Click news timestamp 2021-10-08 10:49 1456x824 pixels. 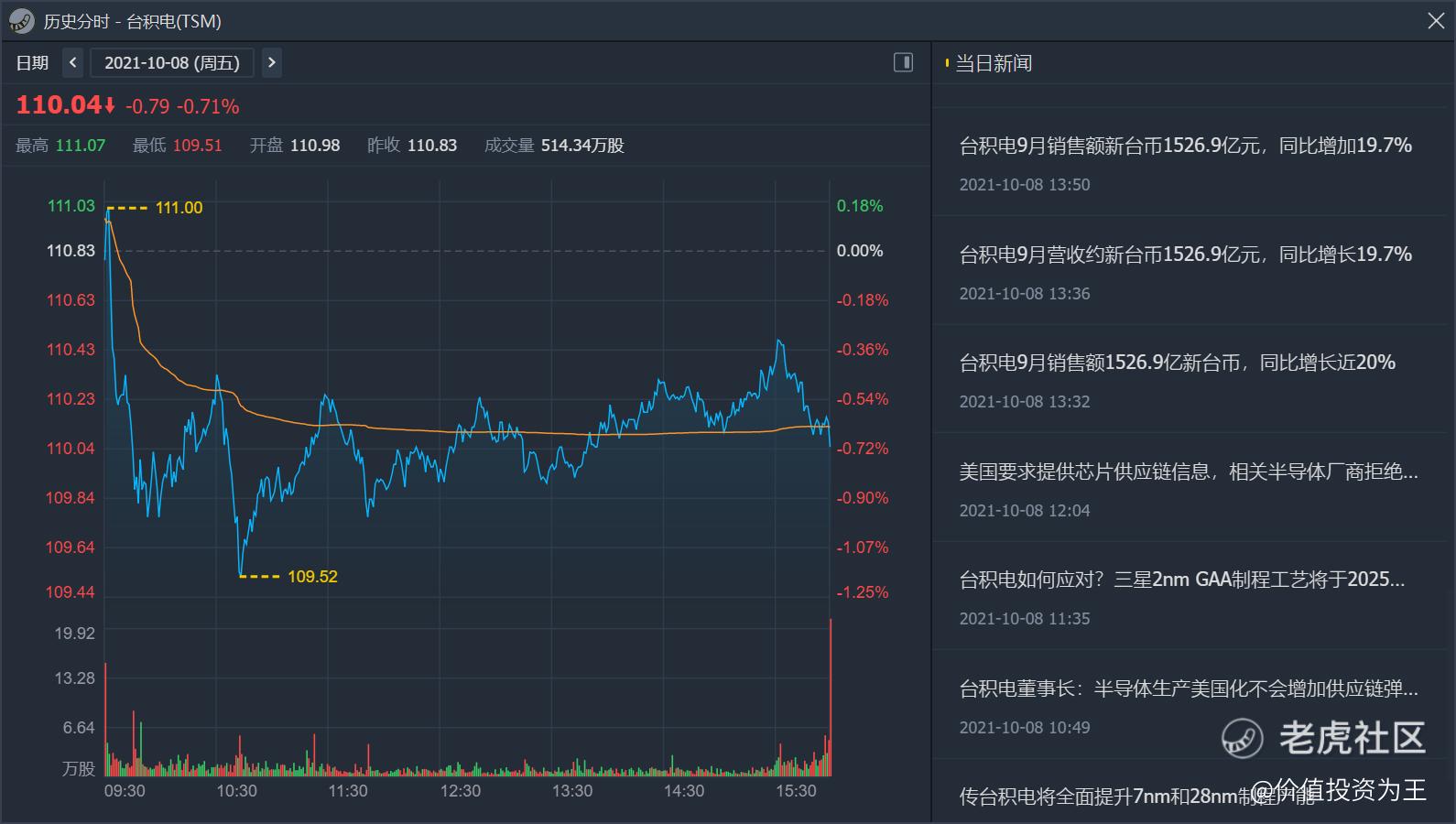tap(1025, 728)
